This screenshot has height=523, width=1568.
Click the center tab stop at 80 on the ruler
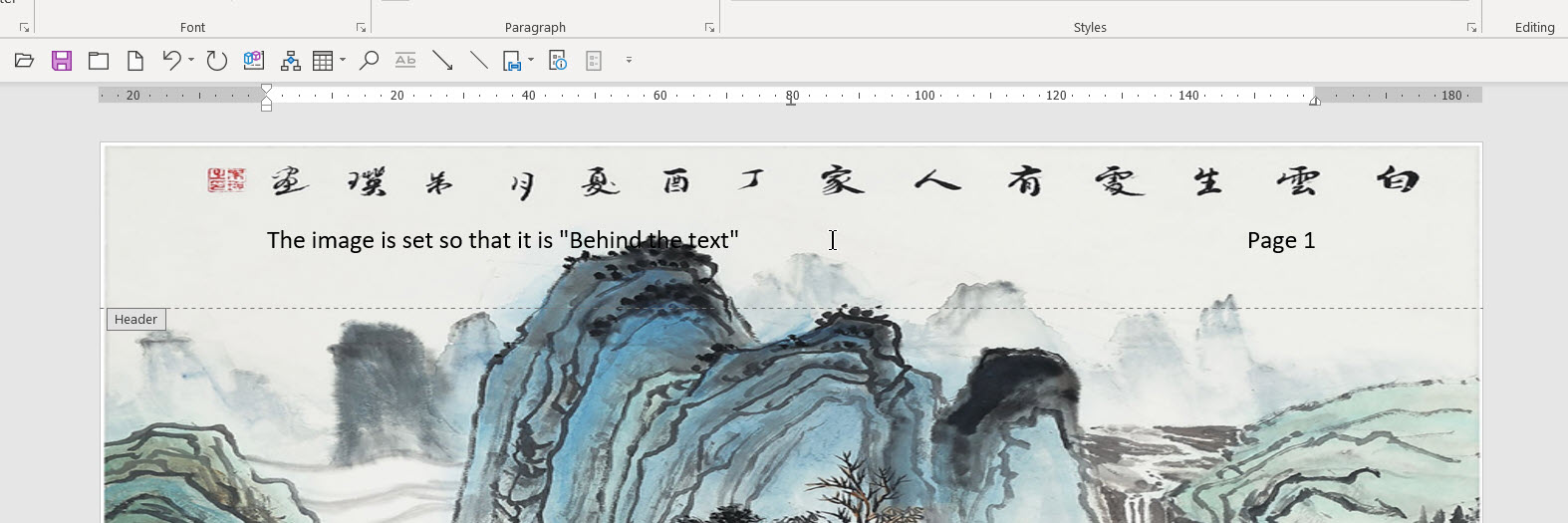(791, 101)
